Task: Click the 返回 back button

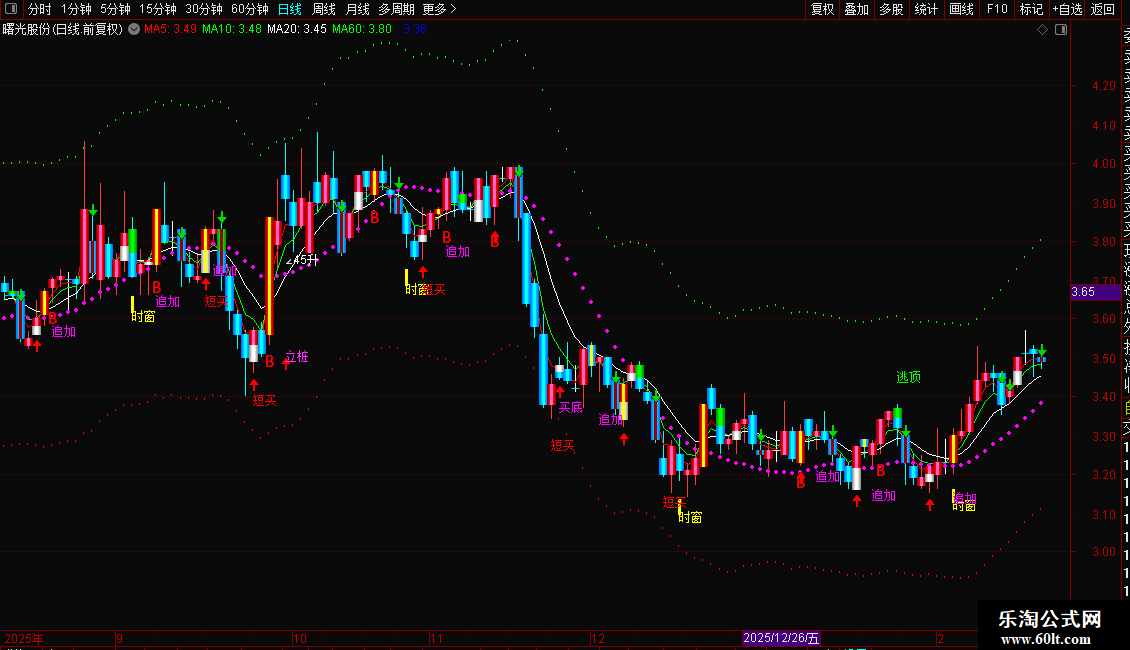Action: (1103, 9)
